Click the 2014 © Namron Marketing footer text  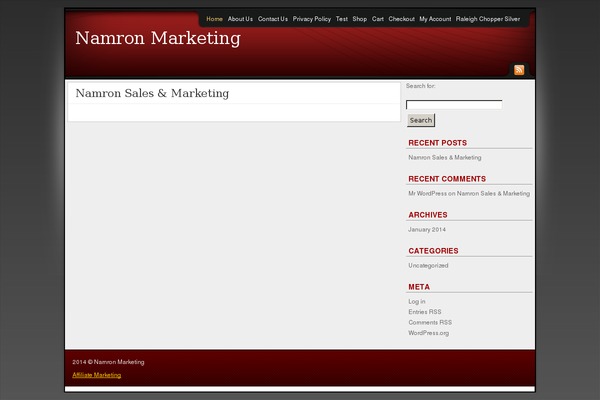(108, 362)
